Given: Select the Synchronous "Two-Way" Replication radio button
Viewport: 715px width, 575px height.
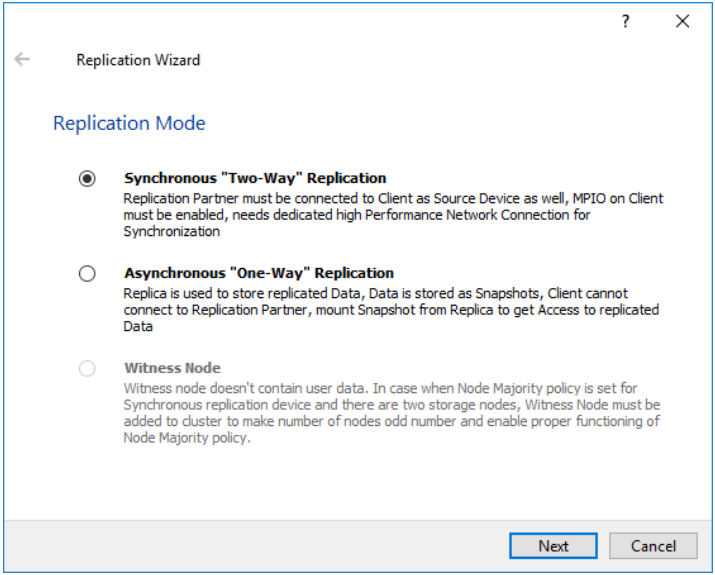Looking at the screenshot, I should click(x=88, y=179).
